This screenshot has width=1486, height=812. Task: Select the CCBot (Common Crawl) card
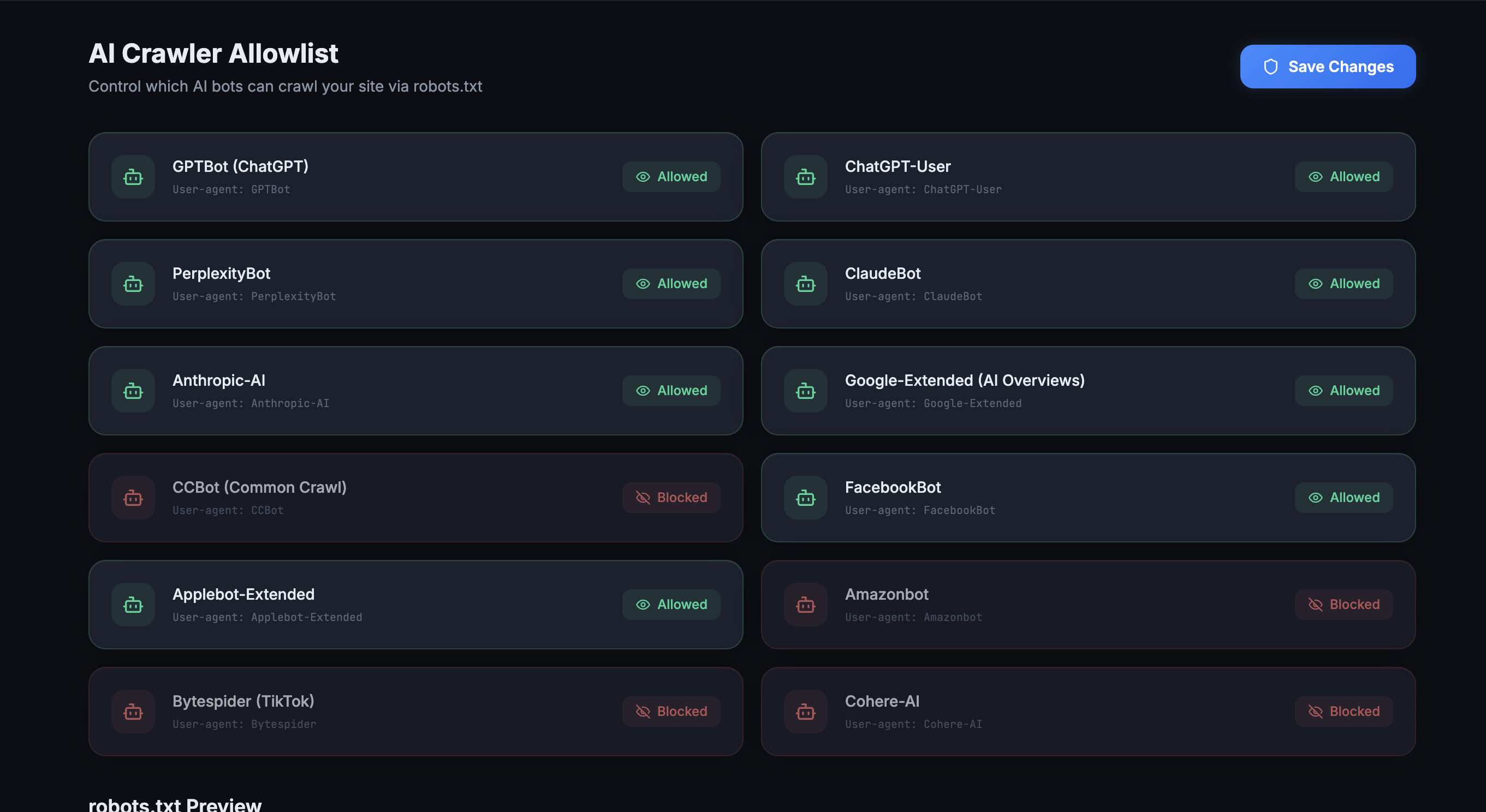point(417,497)
